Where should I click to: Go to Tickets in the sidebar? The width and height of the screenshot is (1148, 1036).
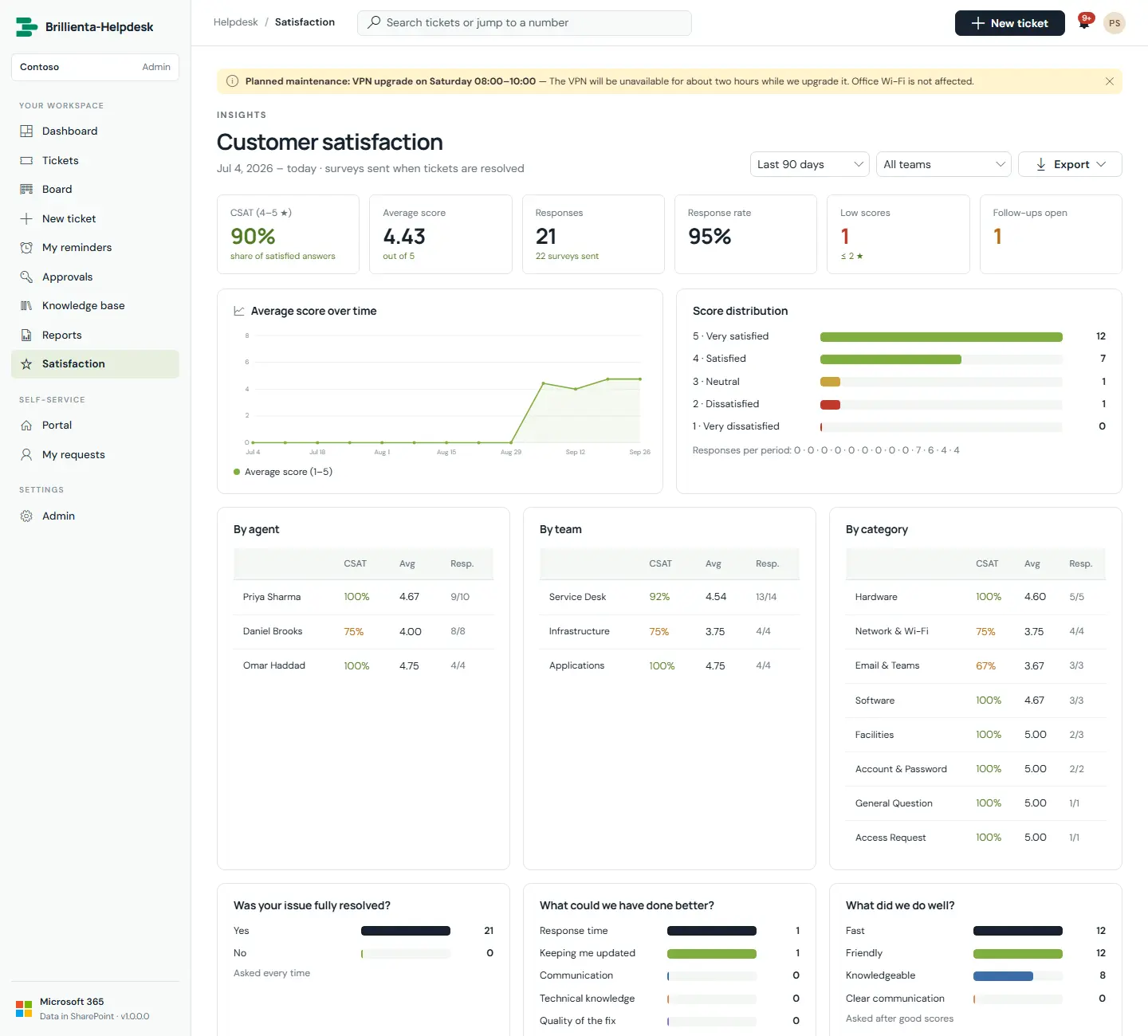pyautogui.click(x=95, y=160)
